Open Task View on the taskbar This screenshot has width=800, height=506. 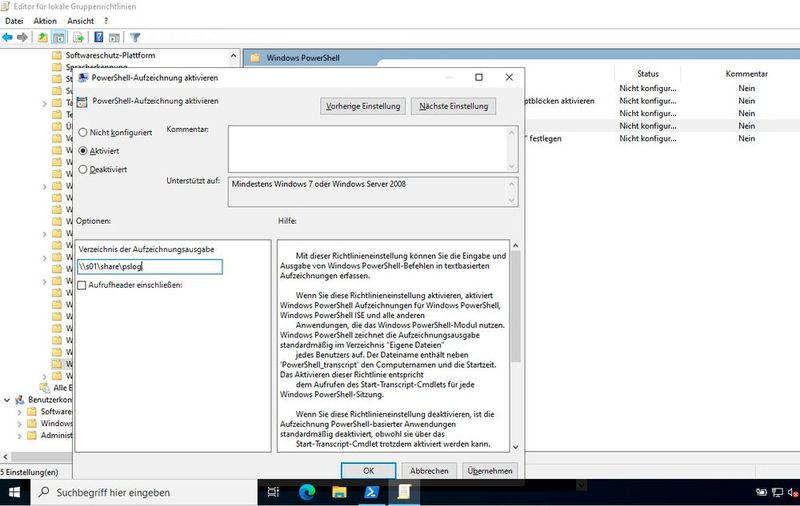[273, 492]
